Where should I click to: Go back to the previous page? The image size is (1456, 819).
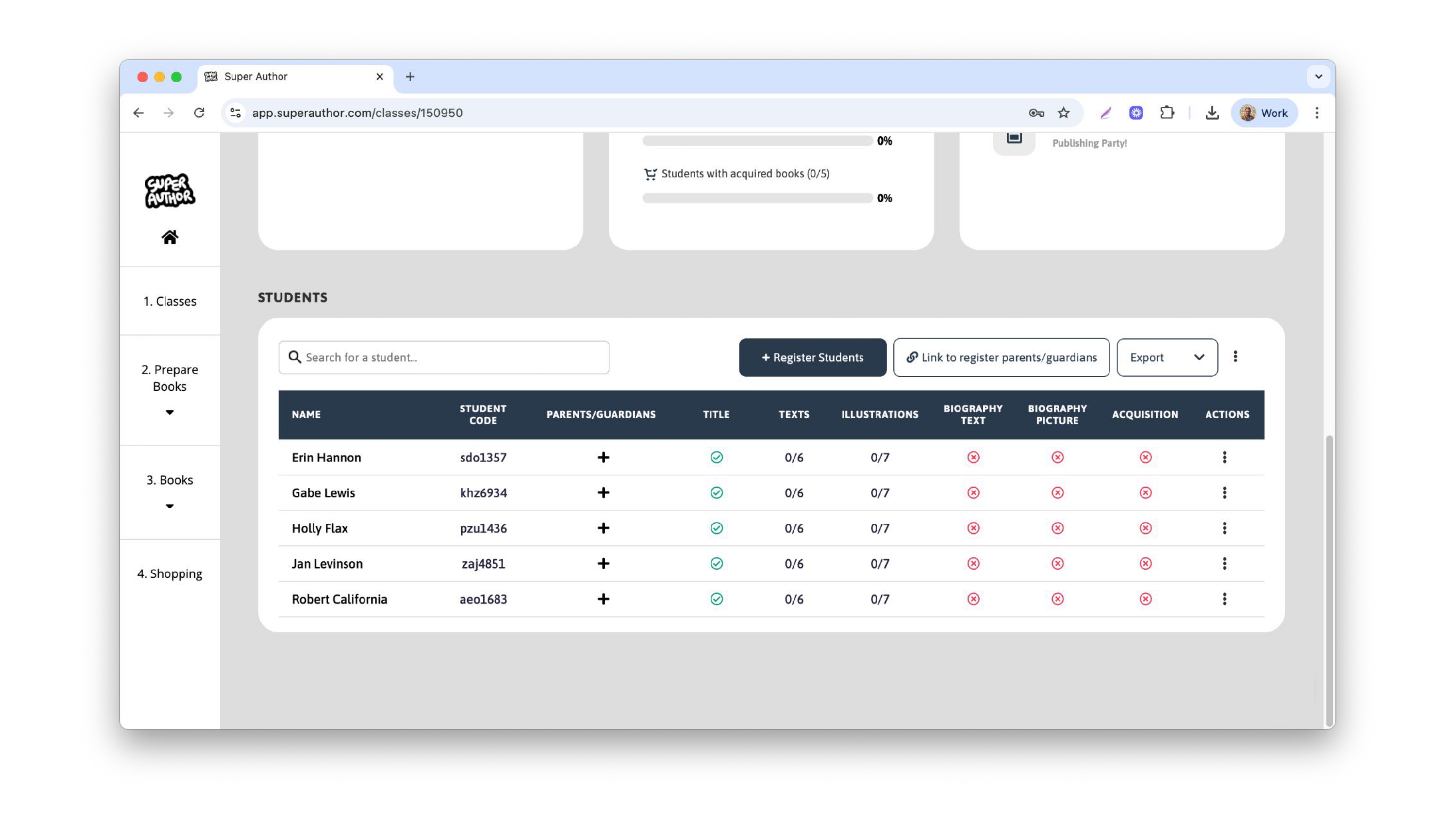tap(138, 113)
